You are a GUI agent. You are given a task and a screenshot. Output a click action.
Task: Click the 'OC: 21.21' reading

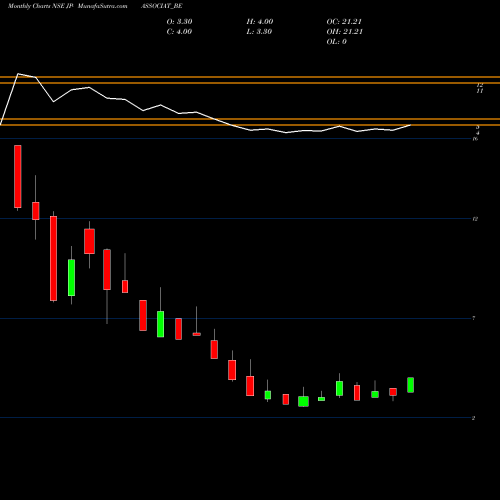tap(344, 22)
